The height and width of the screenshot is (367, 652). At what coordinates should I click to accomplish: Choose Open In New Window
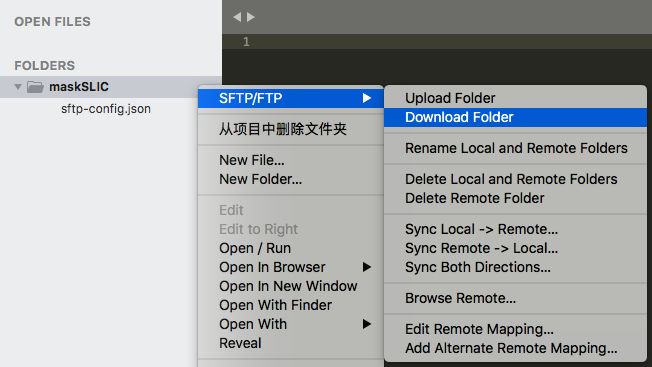coord(291,286)
